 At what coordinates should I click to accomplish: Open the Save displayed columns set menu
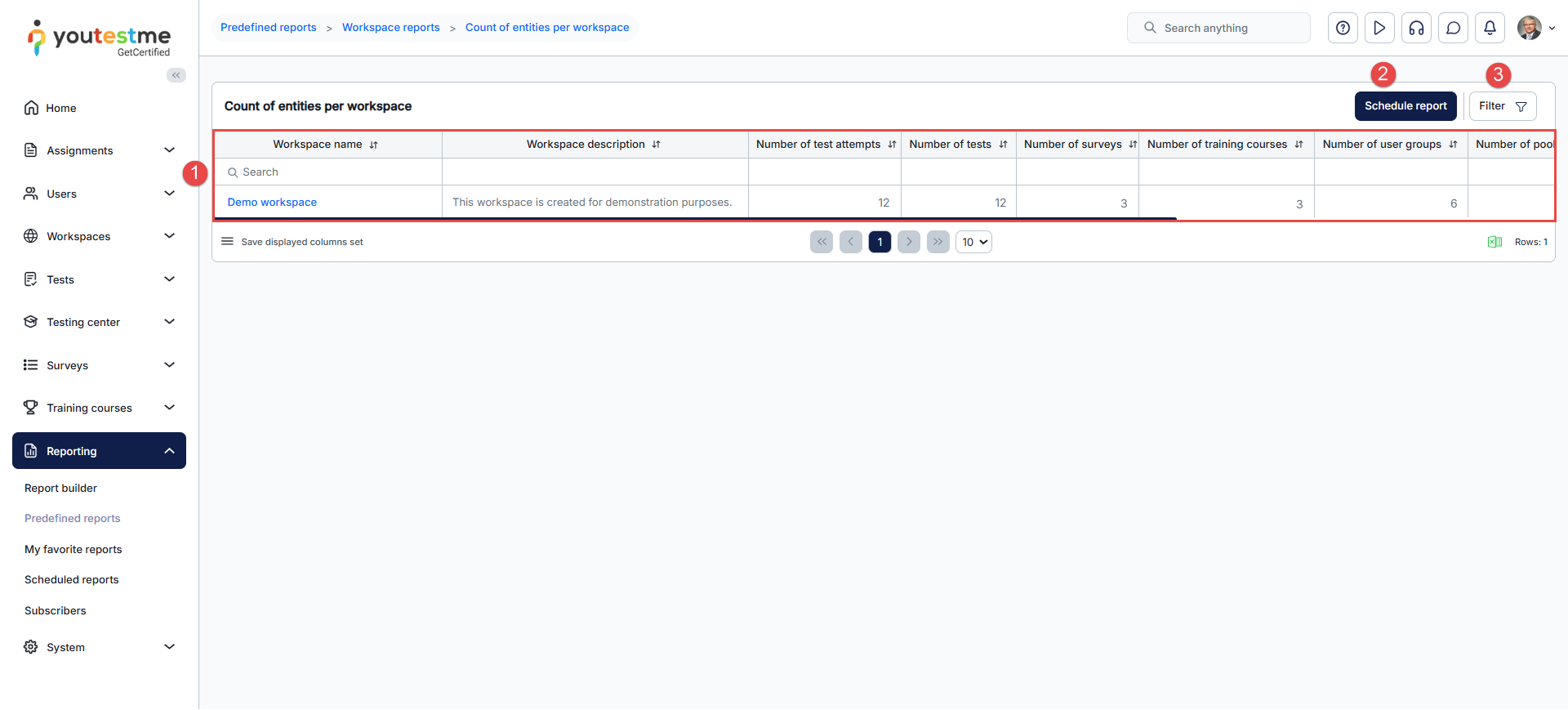(228, 242)
